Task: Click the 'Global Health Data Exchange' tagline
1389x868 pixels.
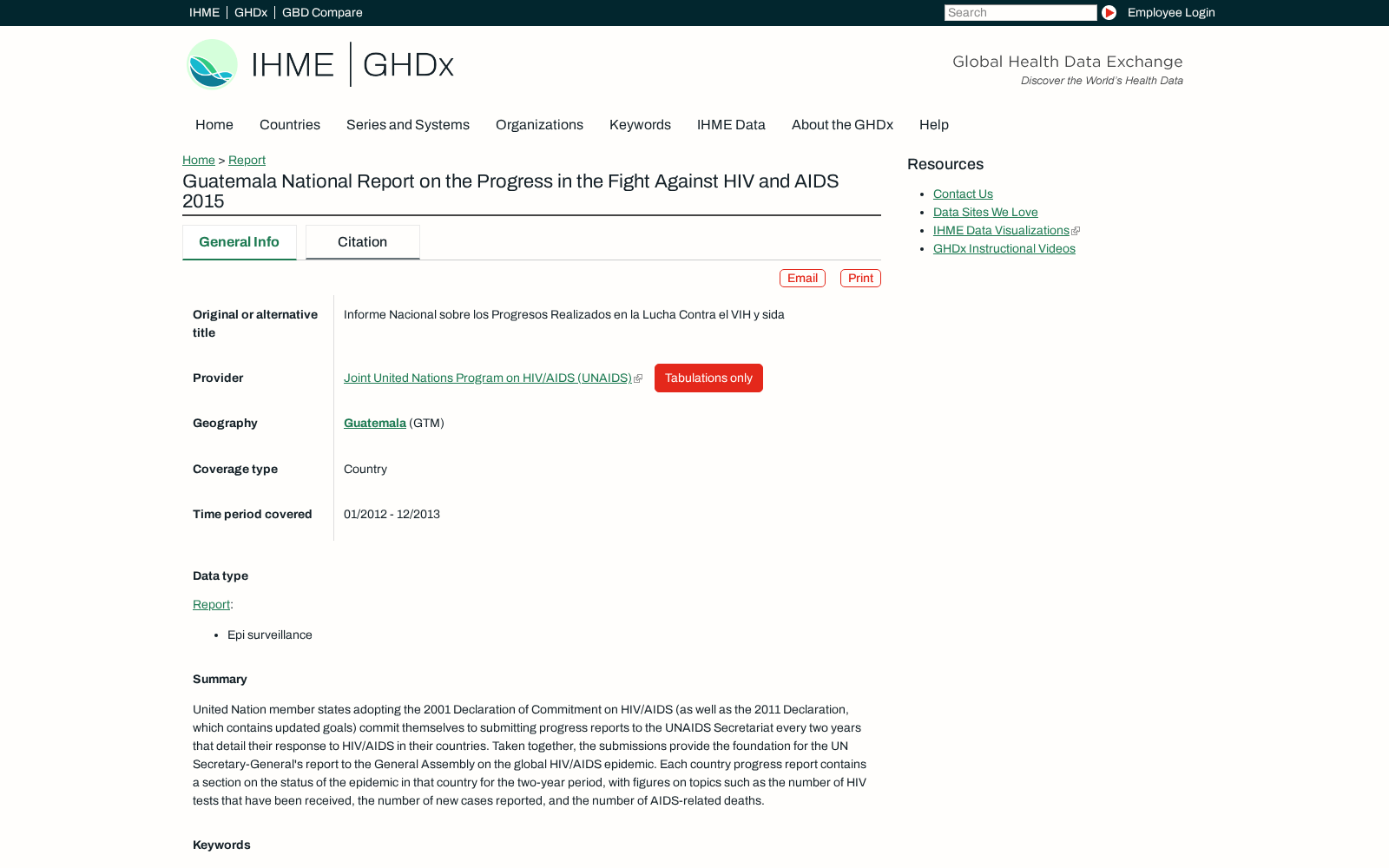Action: [1068, 62]
